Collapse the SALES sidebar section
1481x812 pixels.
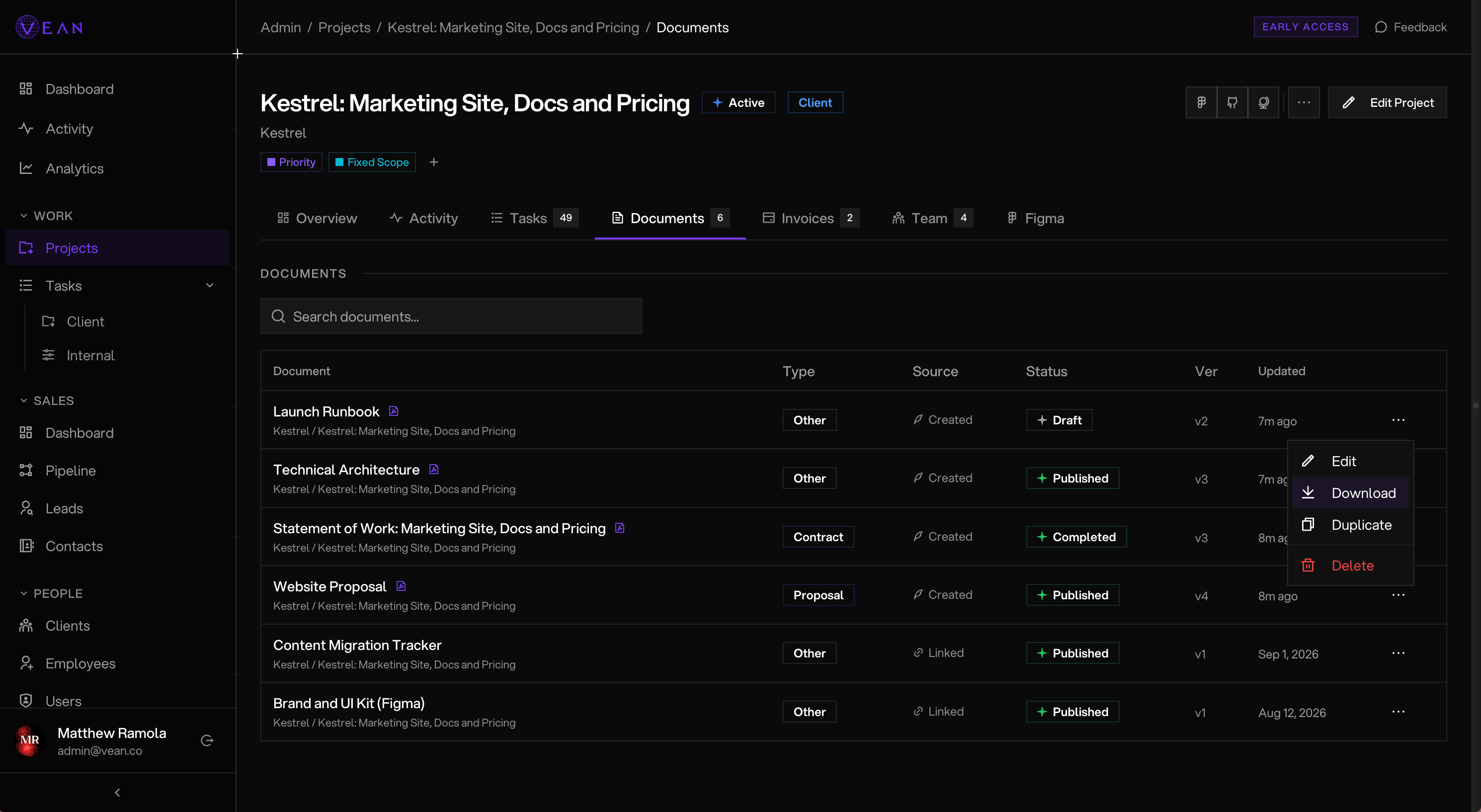[x=46, y=400]
